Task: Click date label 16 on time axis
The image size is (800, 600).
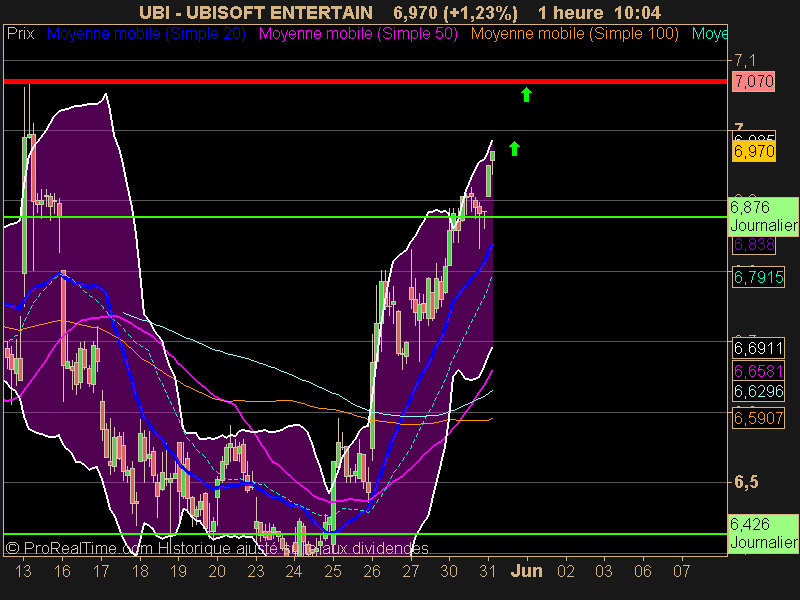Action: [x=62, y=571]
